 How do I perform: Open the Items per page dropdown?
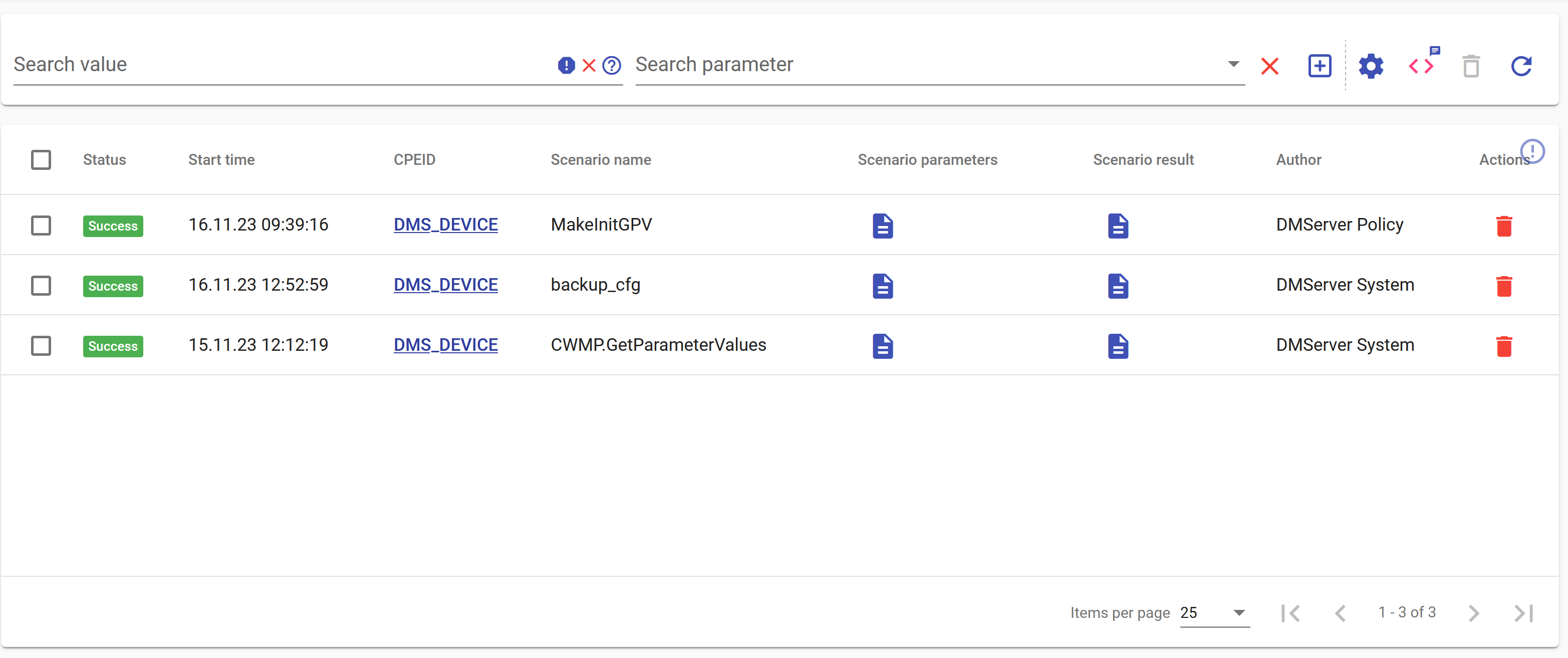coord(1214,612)
